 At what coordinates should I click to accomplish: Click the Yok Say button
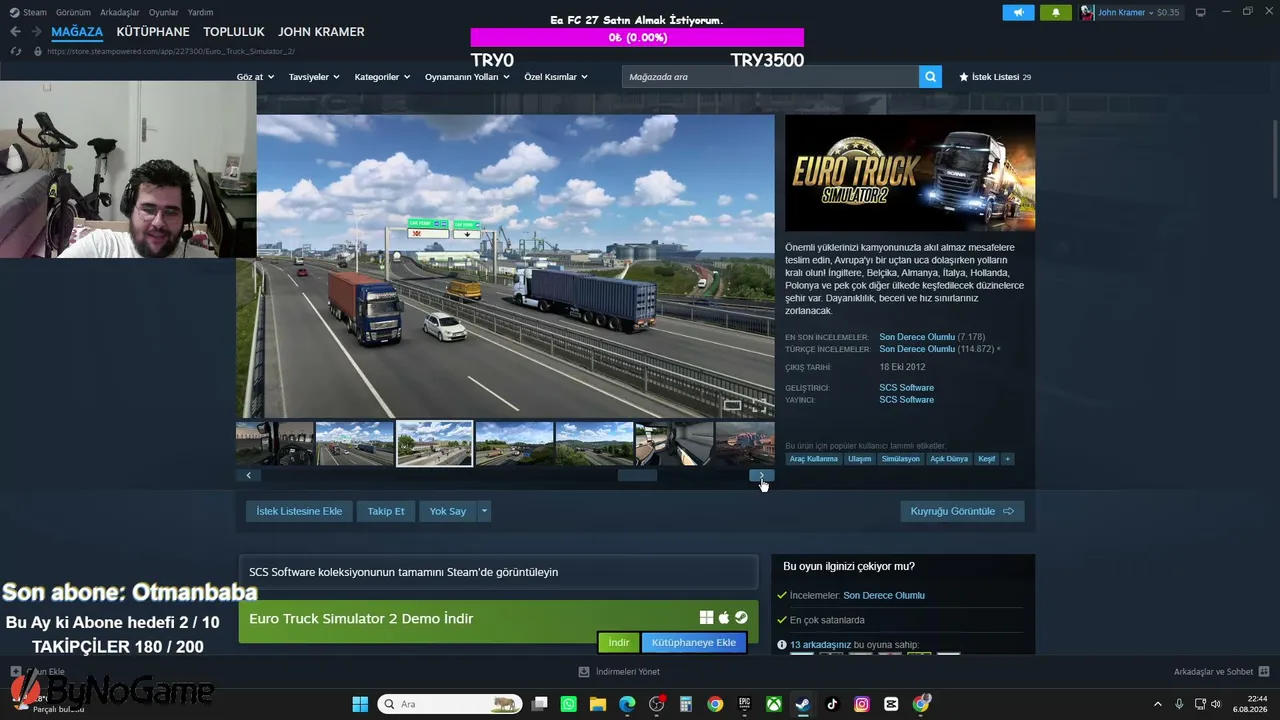pos(448,511)
